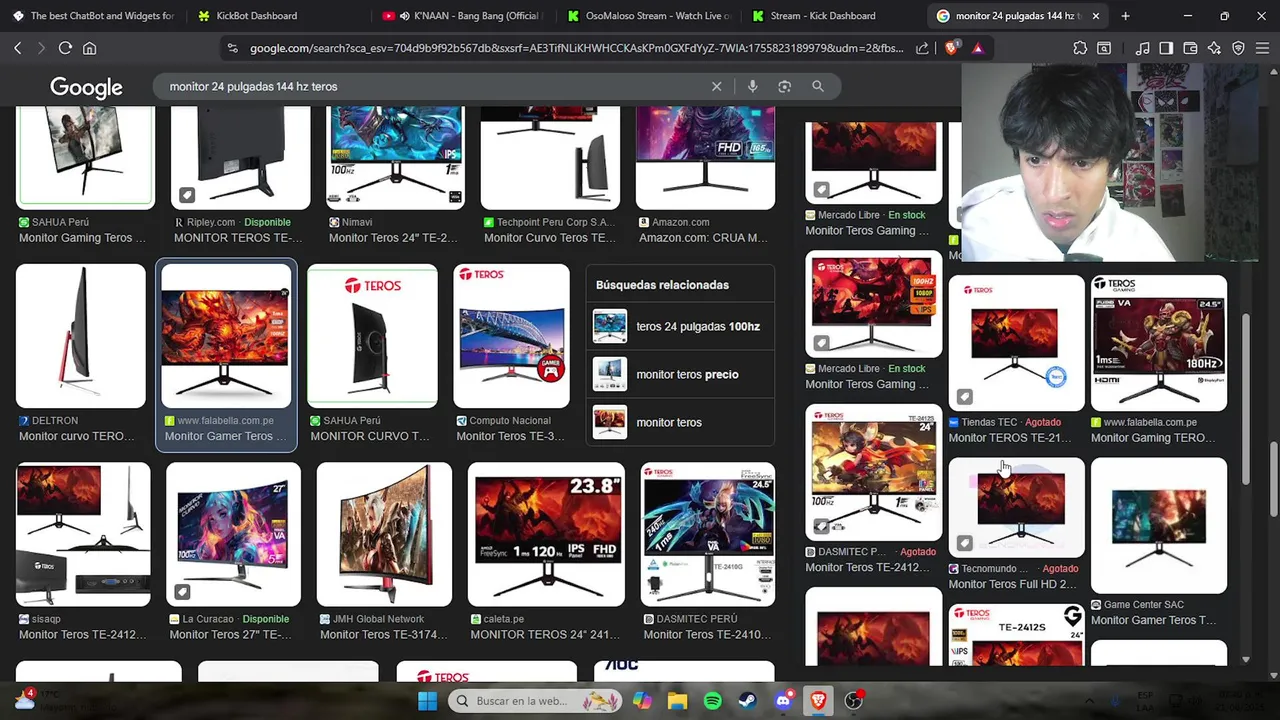This screenshot has height=720, width=1280.
Task: Close the monitor 24 pulgadas tab
Action: (1095, 16)
